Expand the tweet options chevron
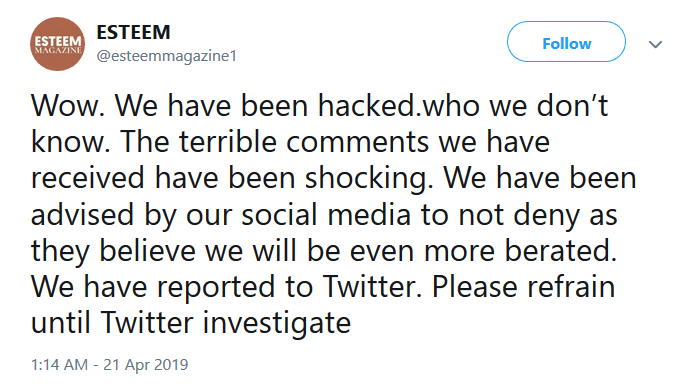 click(655, 44)
